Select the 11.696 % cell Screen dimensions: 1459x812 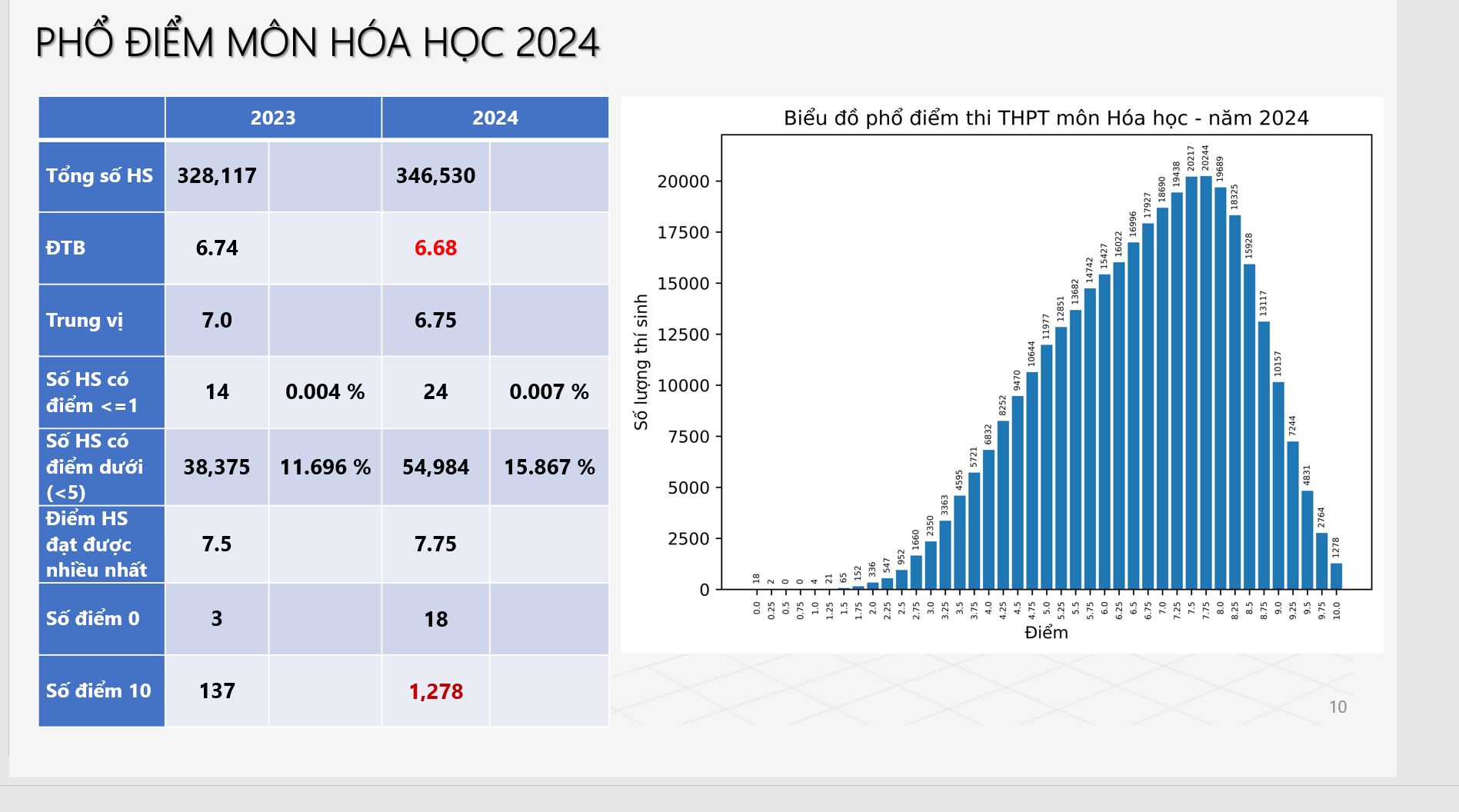click(x=325, y=467)
